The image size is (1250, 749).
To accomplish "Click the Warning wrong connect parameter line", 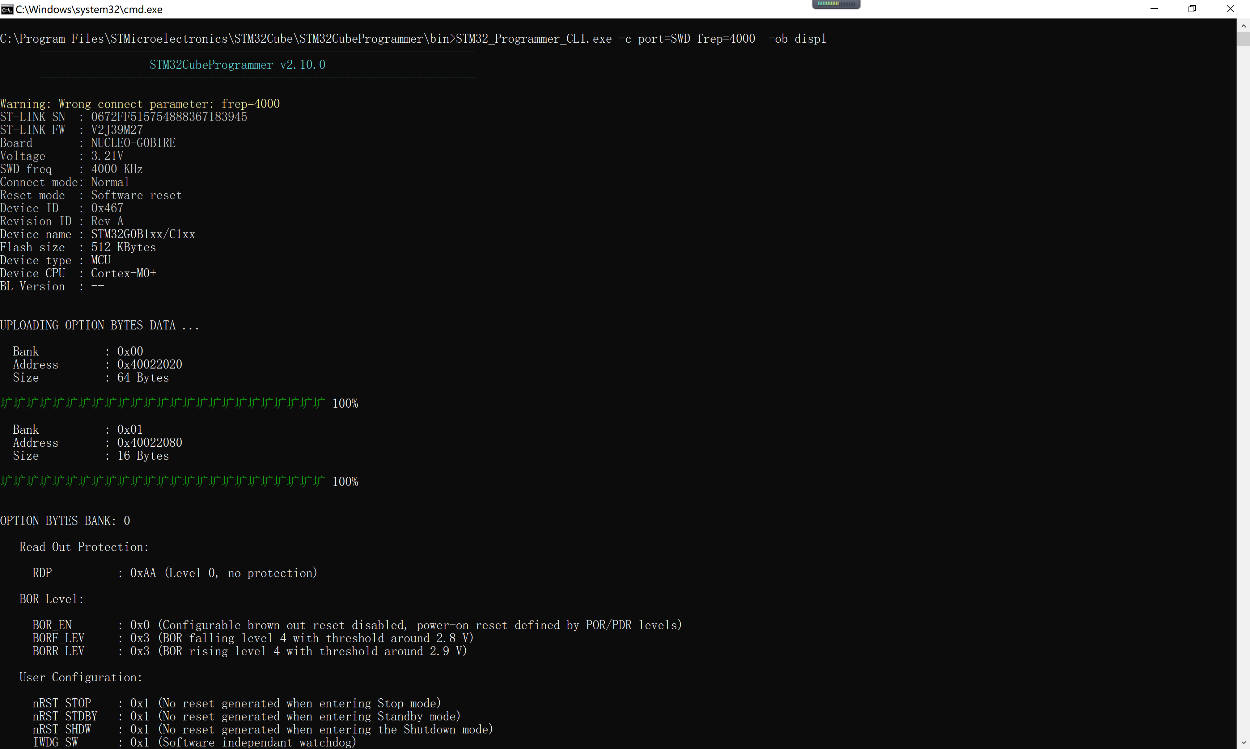I will (140, 104).
